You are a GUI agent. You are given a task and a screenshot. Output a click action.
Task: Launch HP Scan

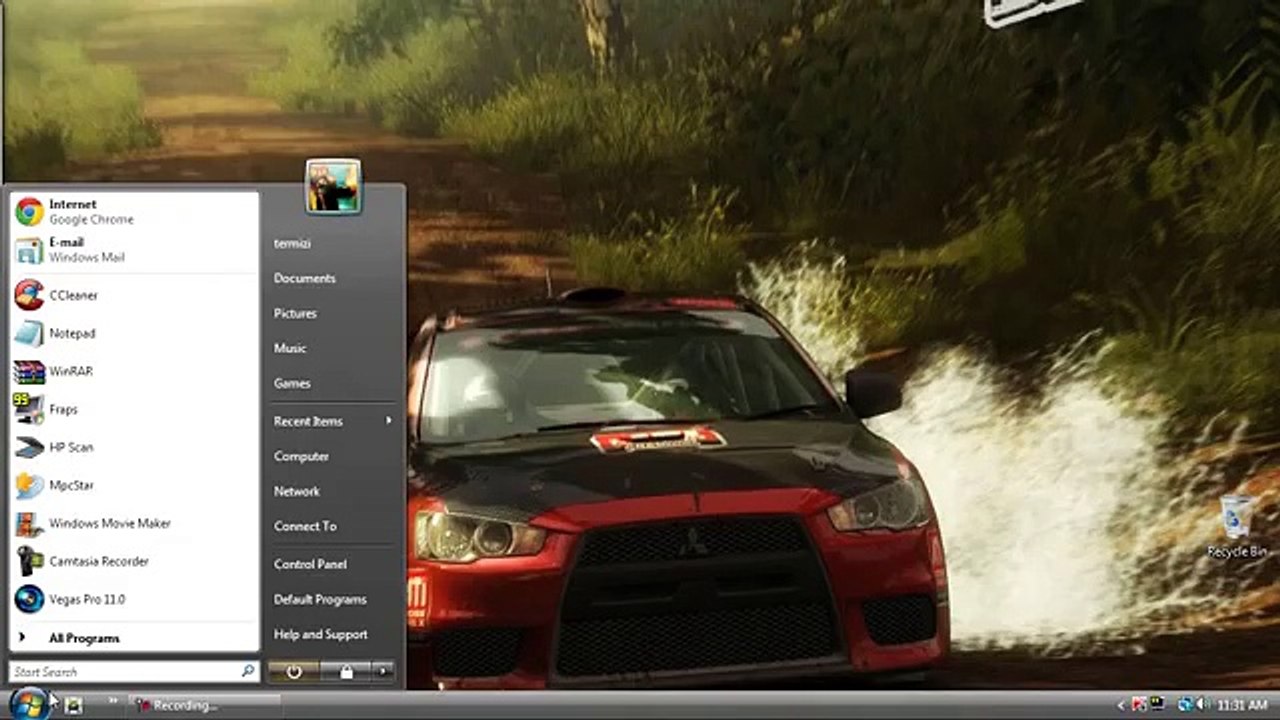(133, 447)
